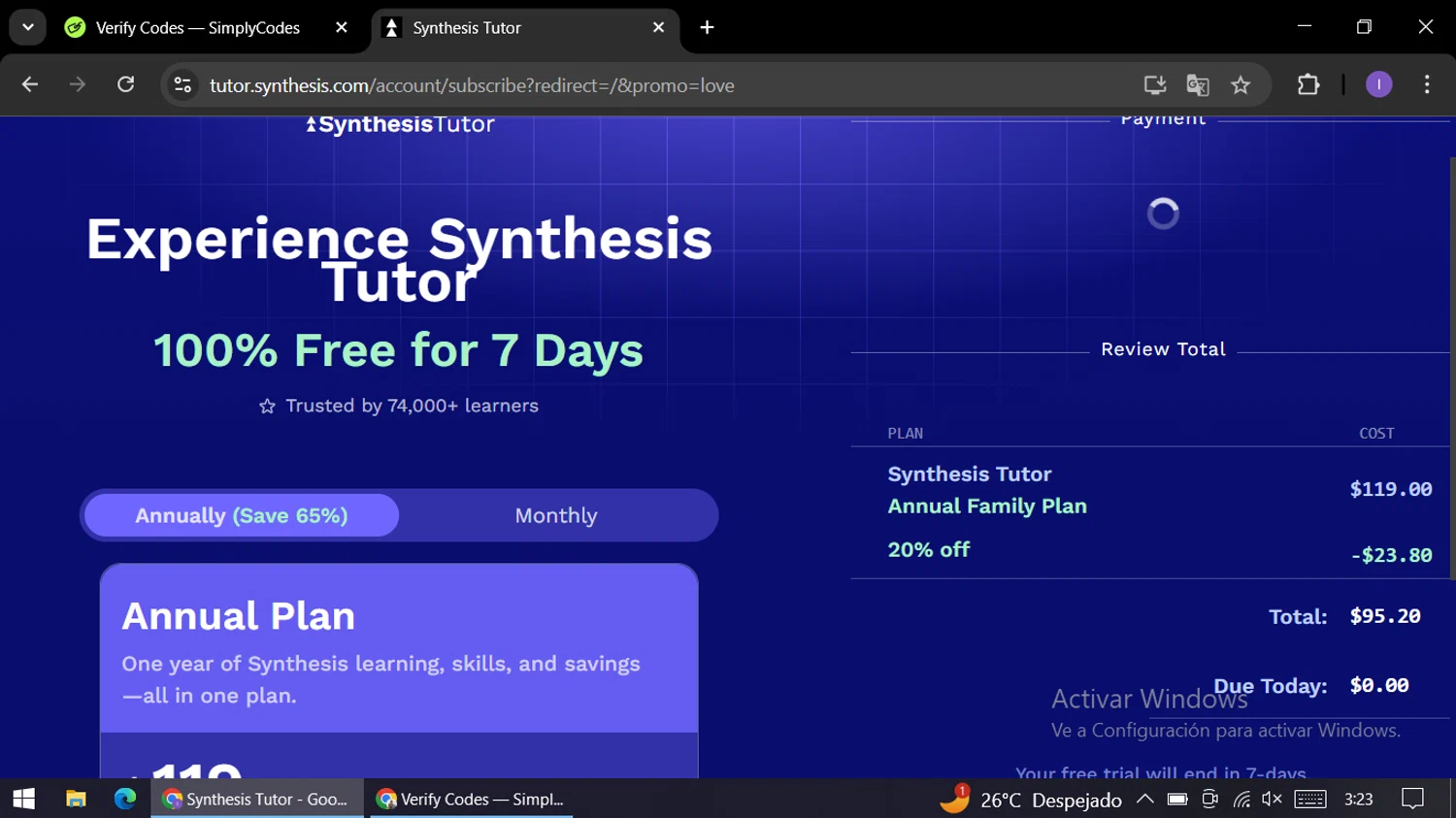Open the weather widget showing 26°C Despejado

1031,800
